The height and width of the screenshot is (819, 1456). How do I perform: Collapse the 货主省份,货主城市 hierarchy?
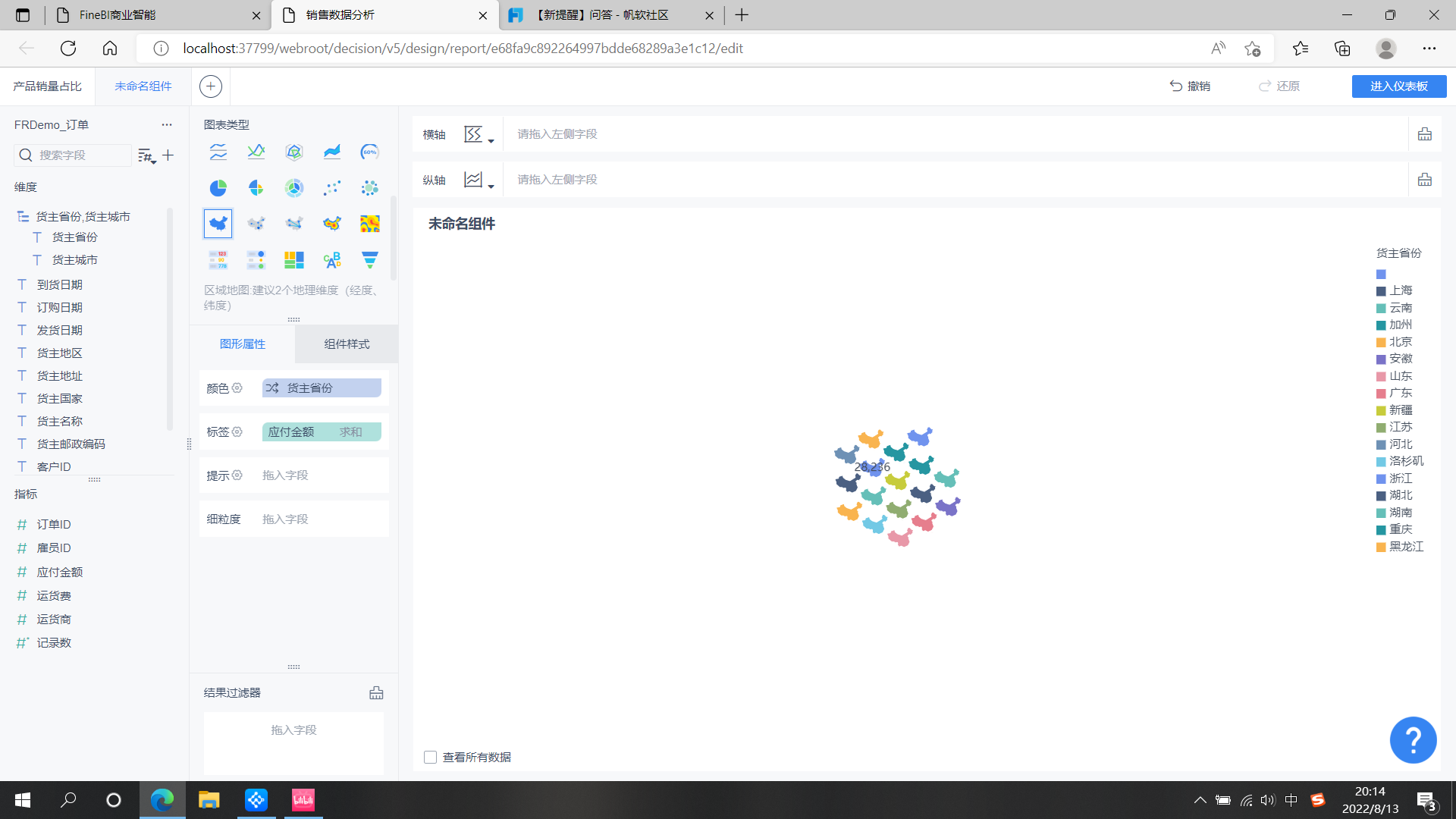coord(23,216)
